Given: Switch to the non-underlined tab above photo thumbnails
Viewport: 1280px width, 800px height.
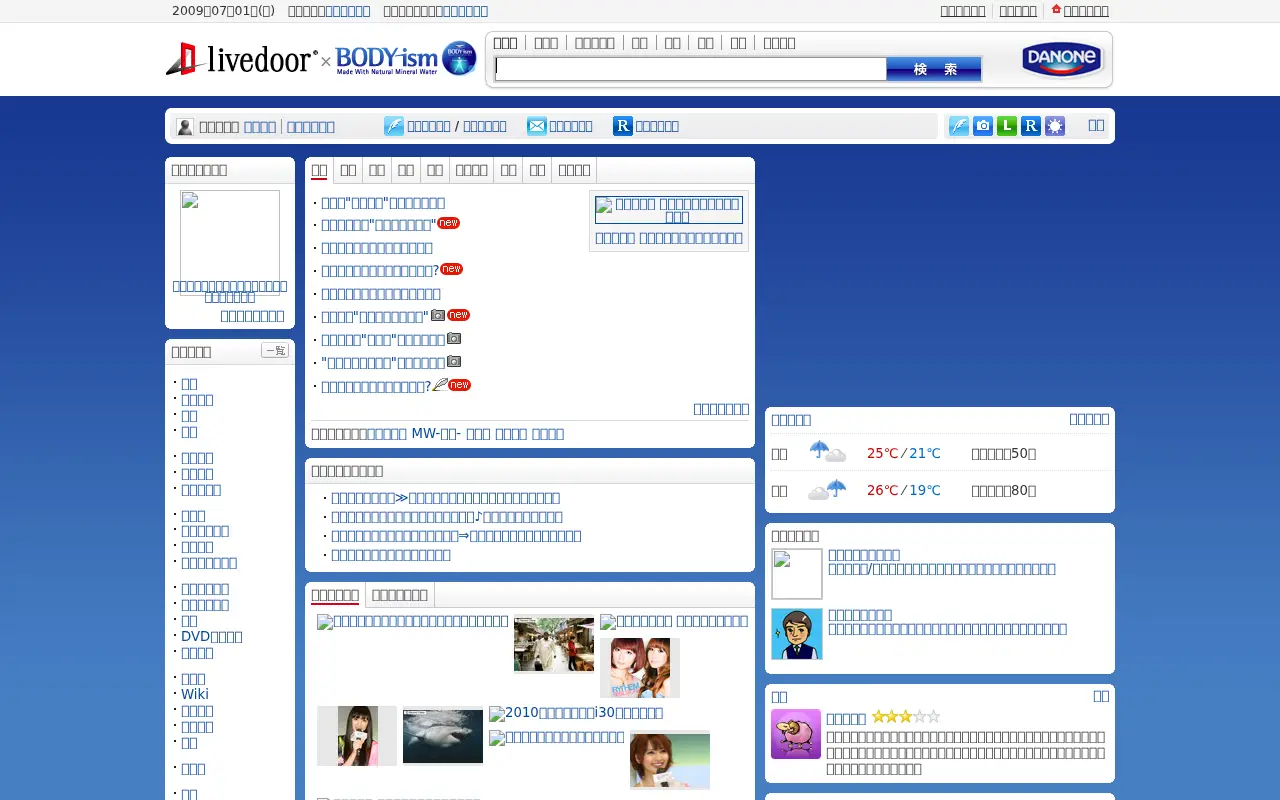Looking at the screenshot, I should (400, 595).
